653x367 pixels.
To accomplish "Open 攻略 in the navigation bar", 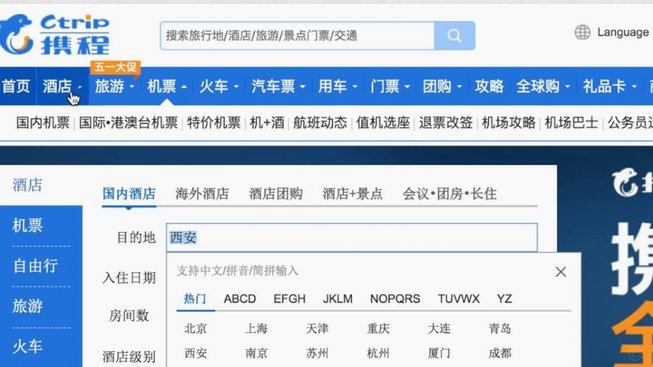I will (489, 86).
